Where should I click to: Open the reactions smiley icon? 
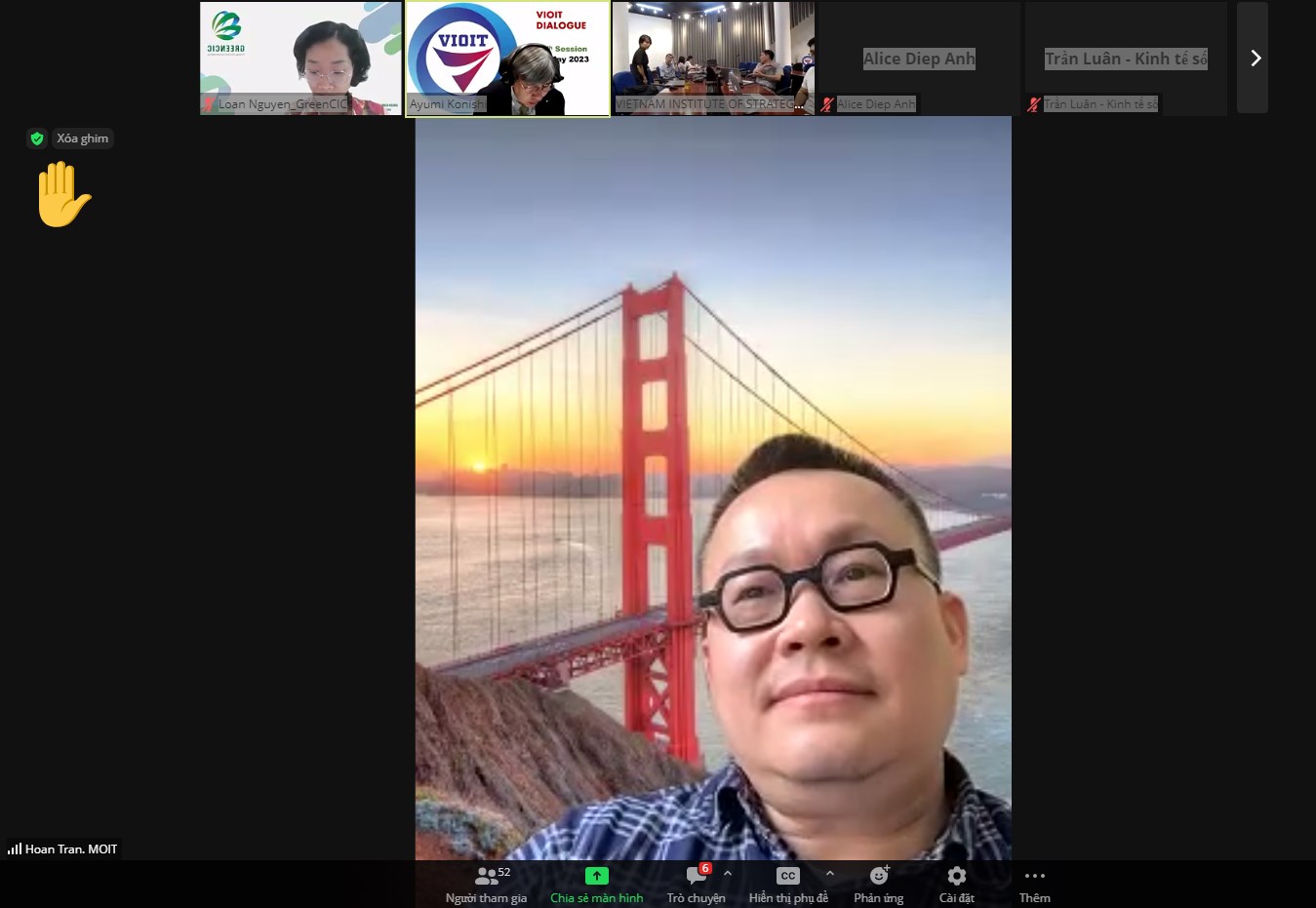tap(879, 876)
